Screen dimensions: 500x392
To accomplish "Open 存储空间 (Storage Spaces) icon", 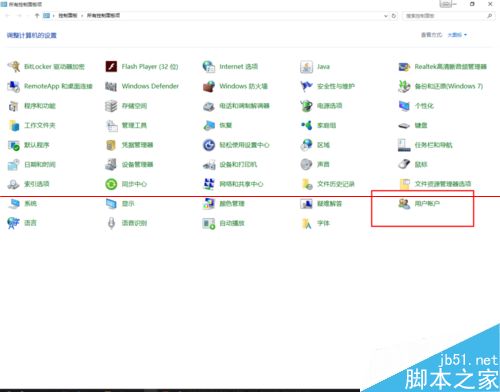I will click(111, 106).
